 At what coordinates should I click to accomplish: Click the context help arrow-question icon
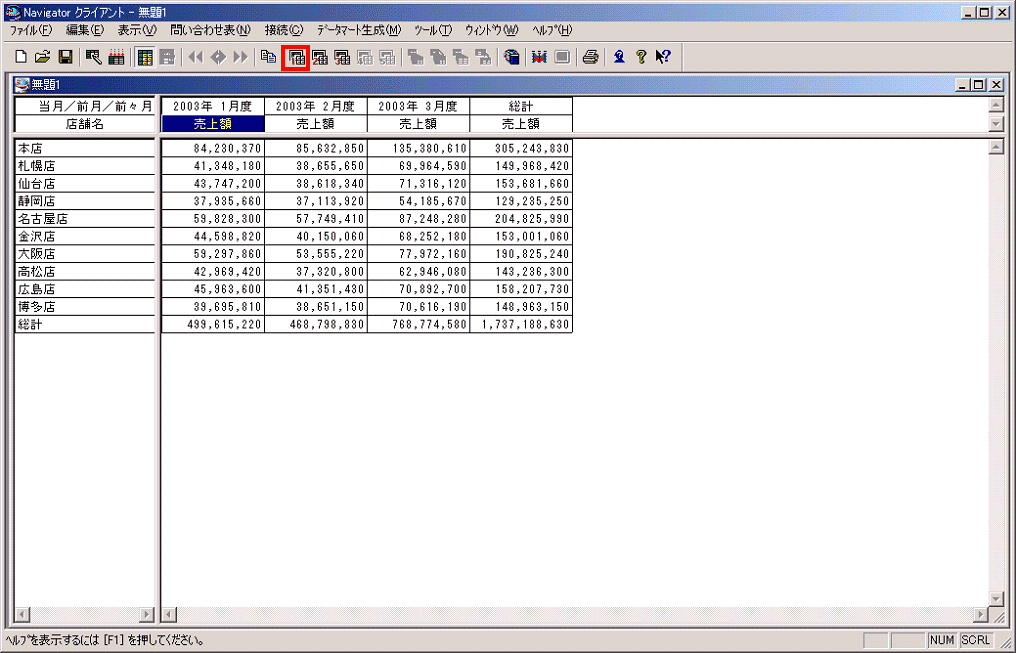coord(662,57)
